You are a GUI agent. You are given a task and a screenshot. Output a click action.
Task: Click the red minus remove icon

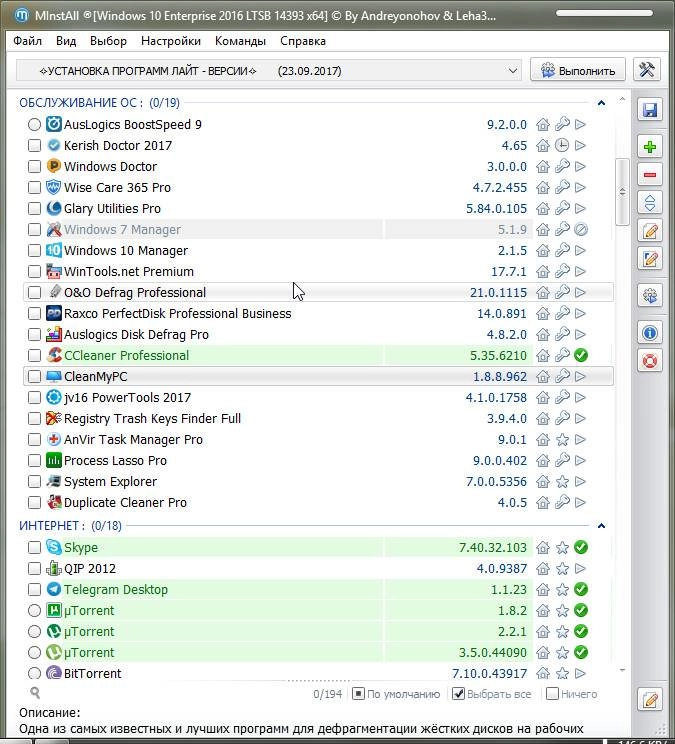(x=649, y=175)
